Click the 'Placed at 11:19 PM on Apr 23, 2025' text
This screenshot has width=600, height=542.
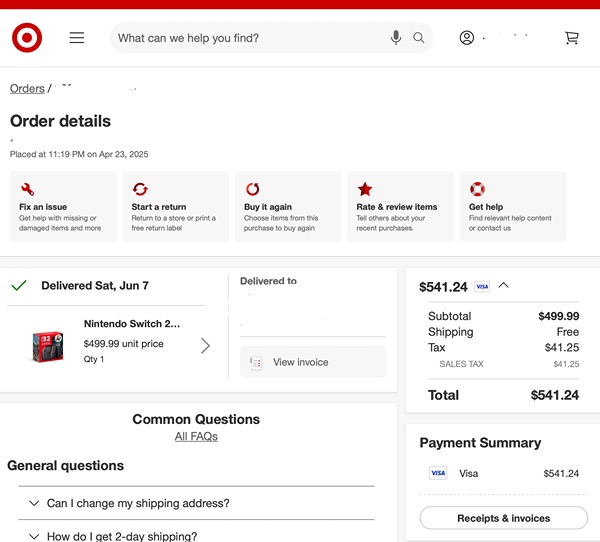(79, 154)
